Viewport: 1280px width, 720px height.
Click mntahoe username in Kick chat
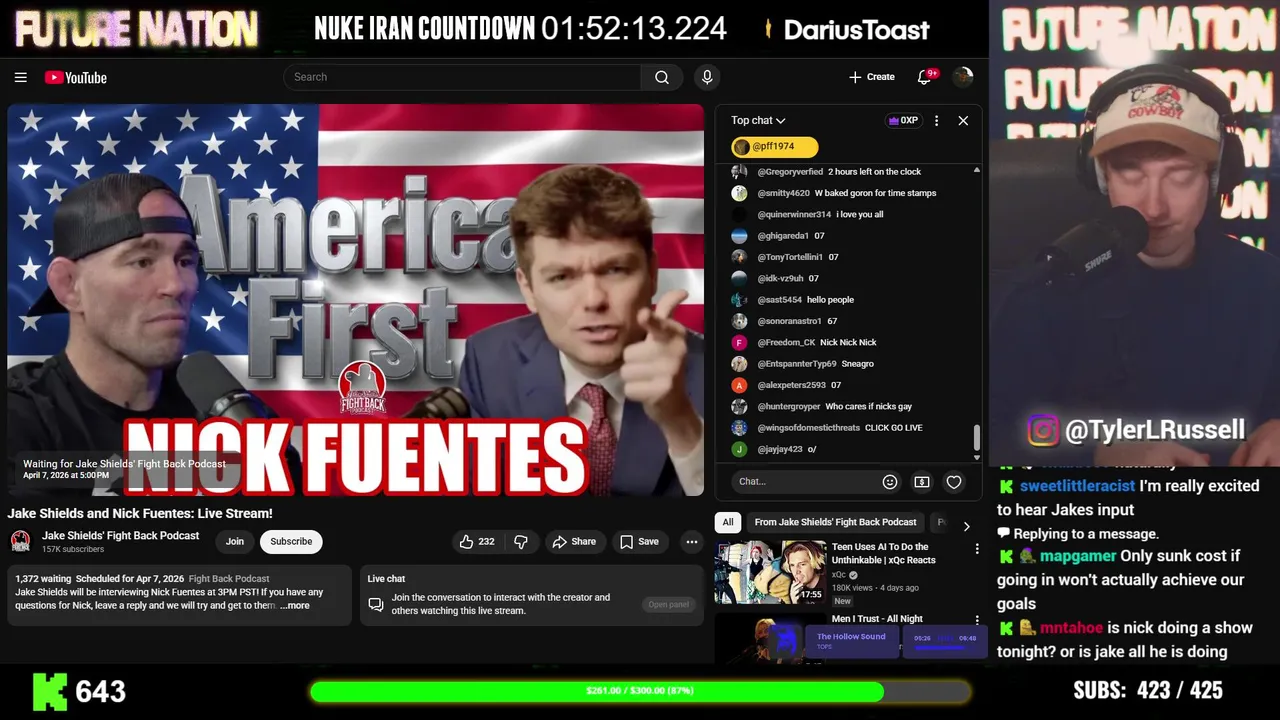tap(1071, 628)
